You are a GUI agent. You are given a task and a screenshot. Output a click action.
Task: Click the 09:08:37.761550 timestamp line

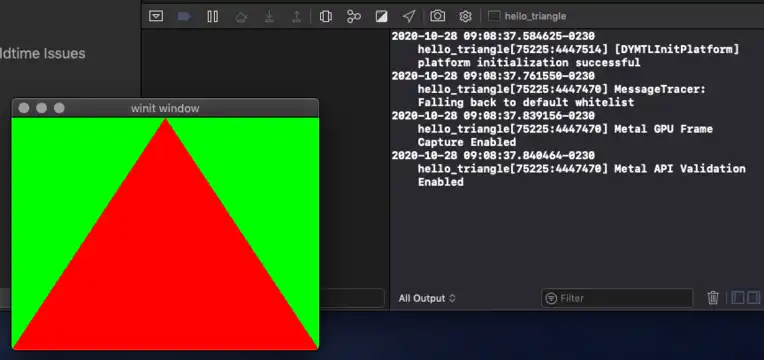click(493, 76)
